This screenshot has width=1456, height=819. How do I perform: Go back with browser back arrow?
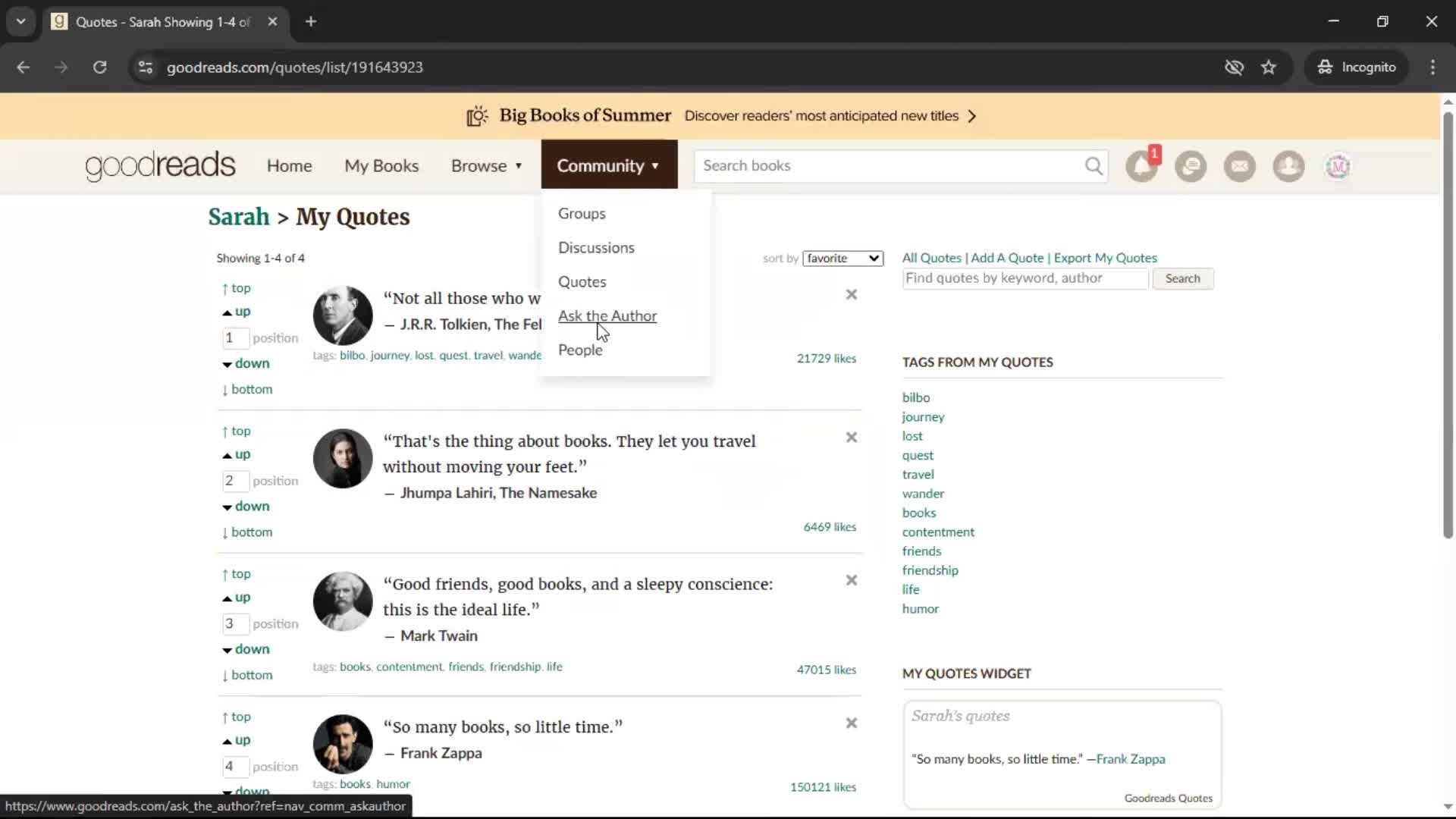(x=24, y=67)
